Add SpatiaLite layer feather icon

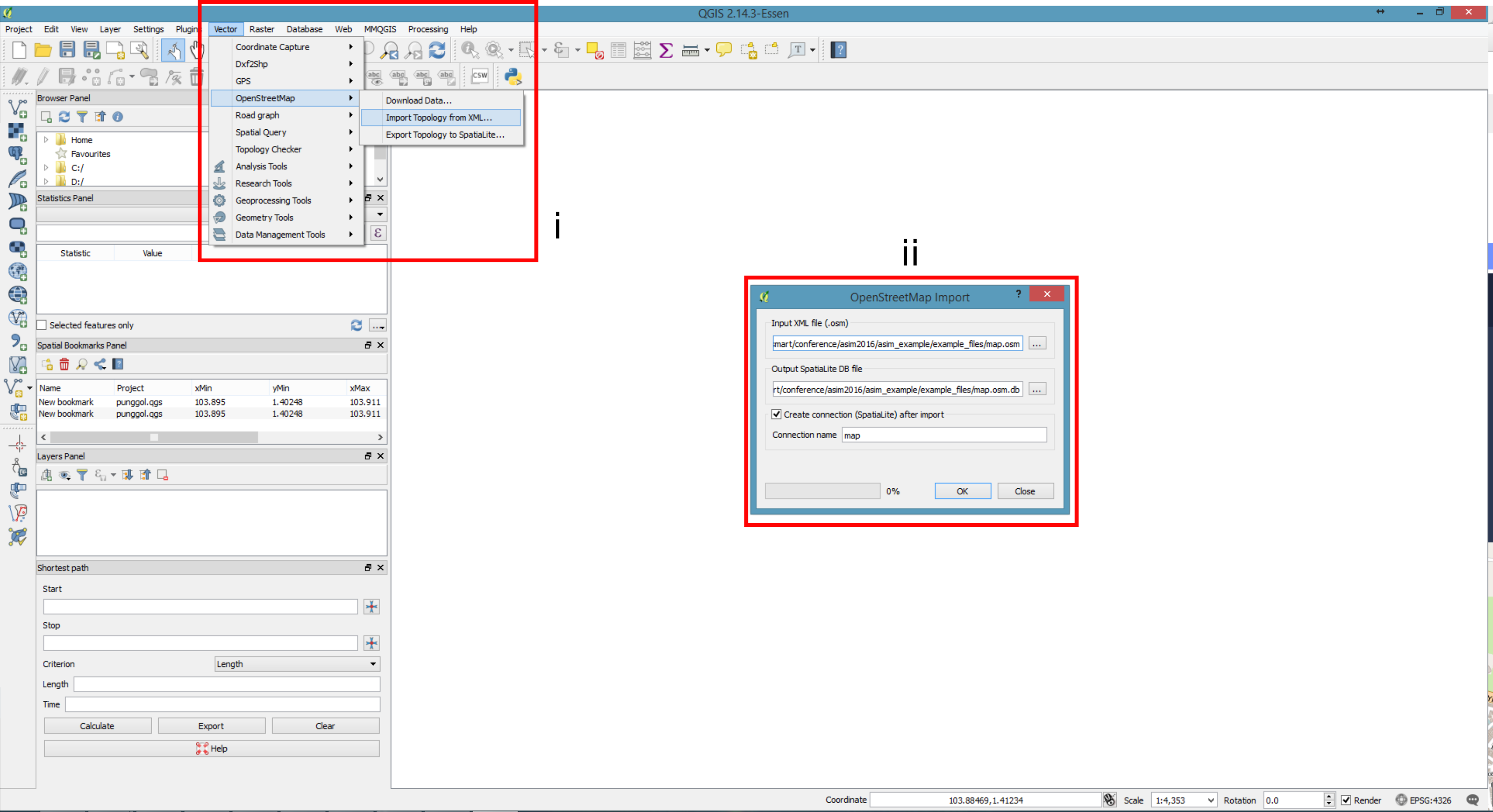[x=18, y=179]
